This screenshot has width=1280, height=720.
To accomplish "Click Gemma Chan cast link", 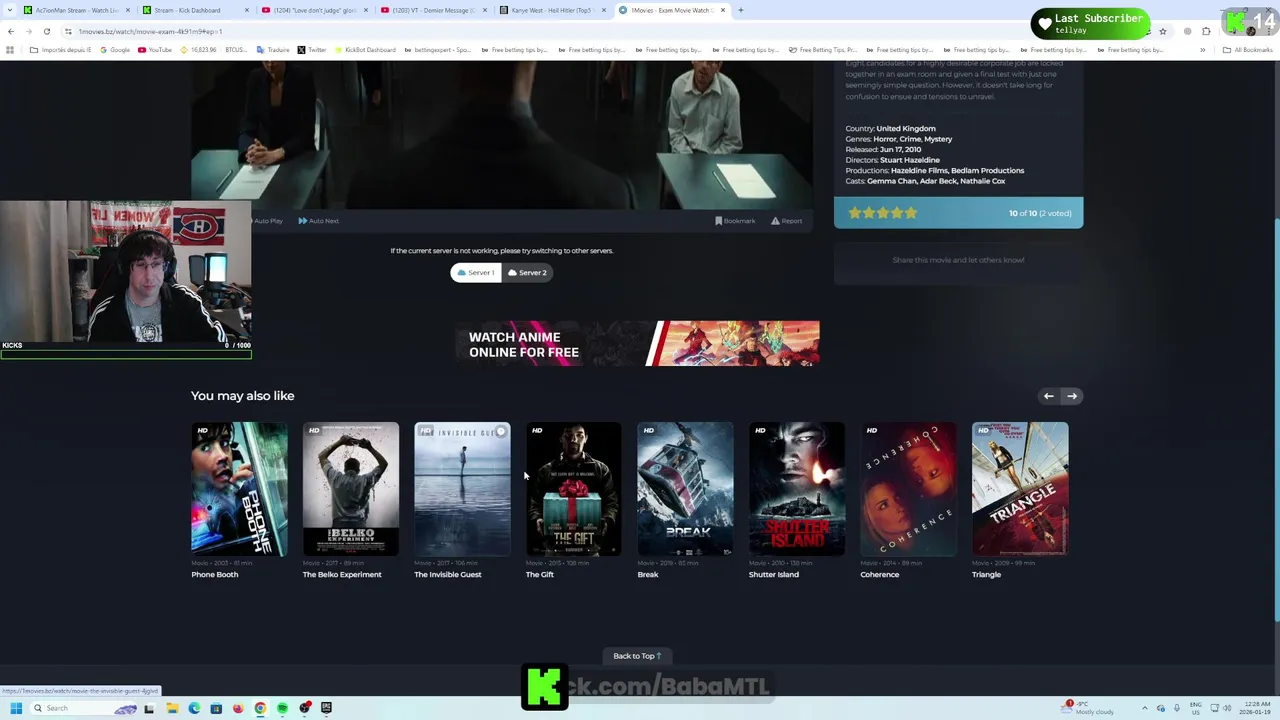I will pos(891,181).
